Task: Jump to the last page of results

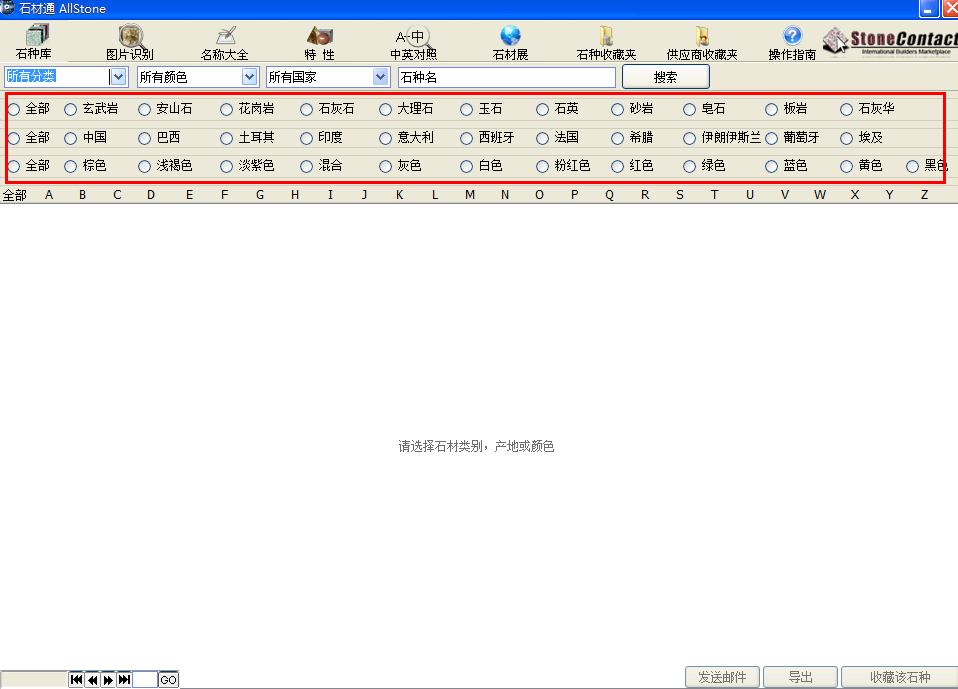Action: (124, 680)
